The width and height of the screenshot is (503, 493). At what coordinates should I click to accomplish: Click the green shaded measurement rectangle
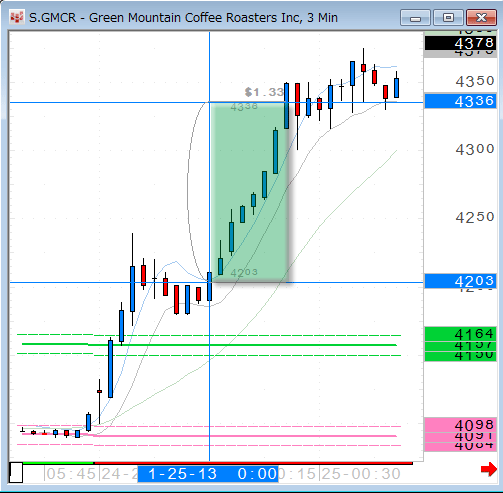[x=249, y=192]
